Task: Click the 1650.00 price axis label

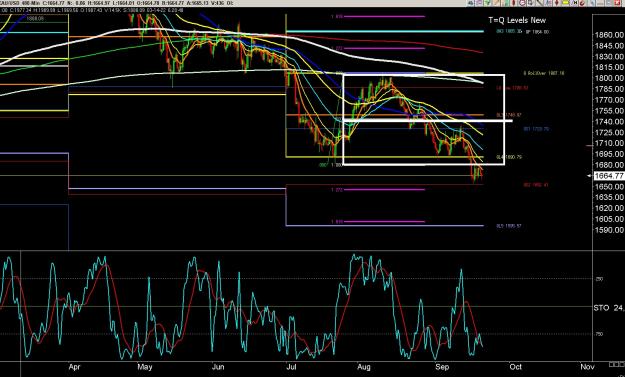Action: 609,187
